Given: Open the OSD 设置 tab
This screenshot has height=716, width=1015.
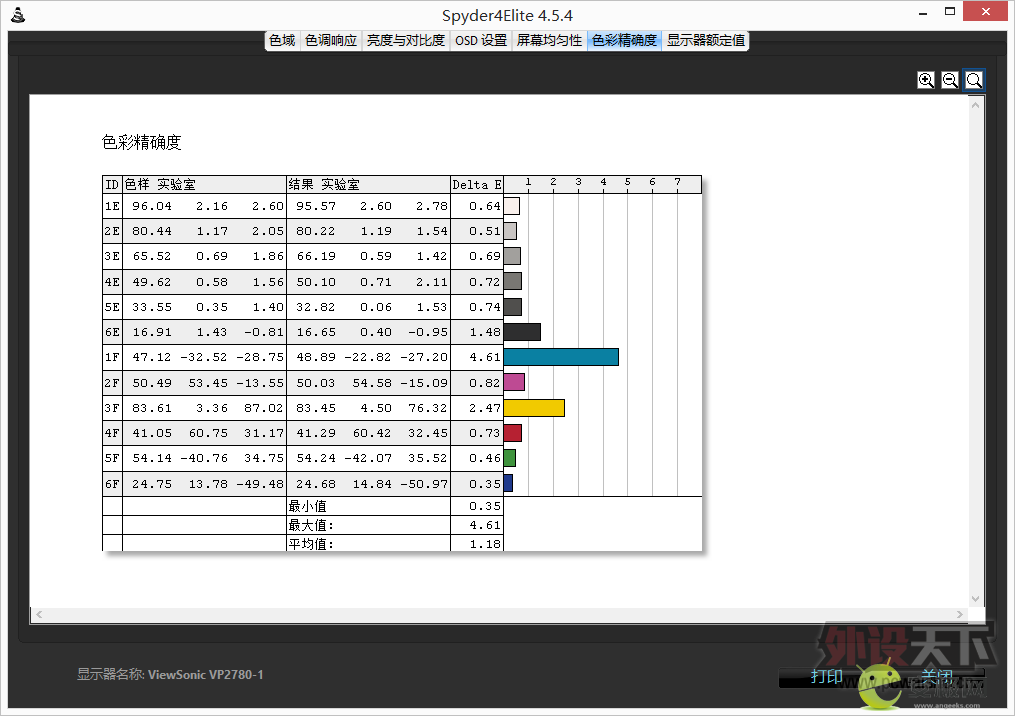Looking at the screenshot, I should click(481, 40).
